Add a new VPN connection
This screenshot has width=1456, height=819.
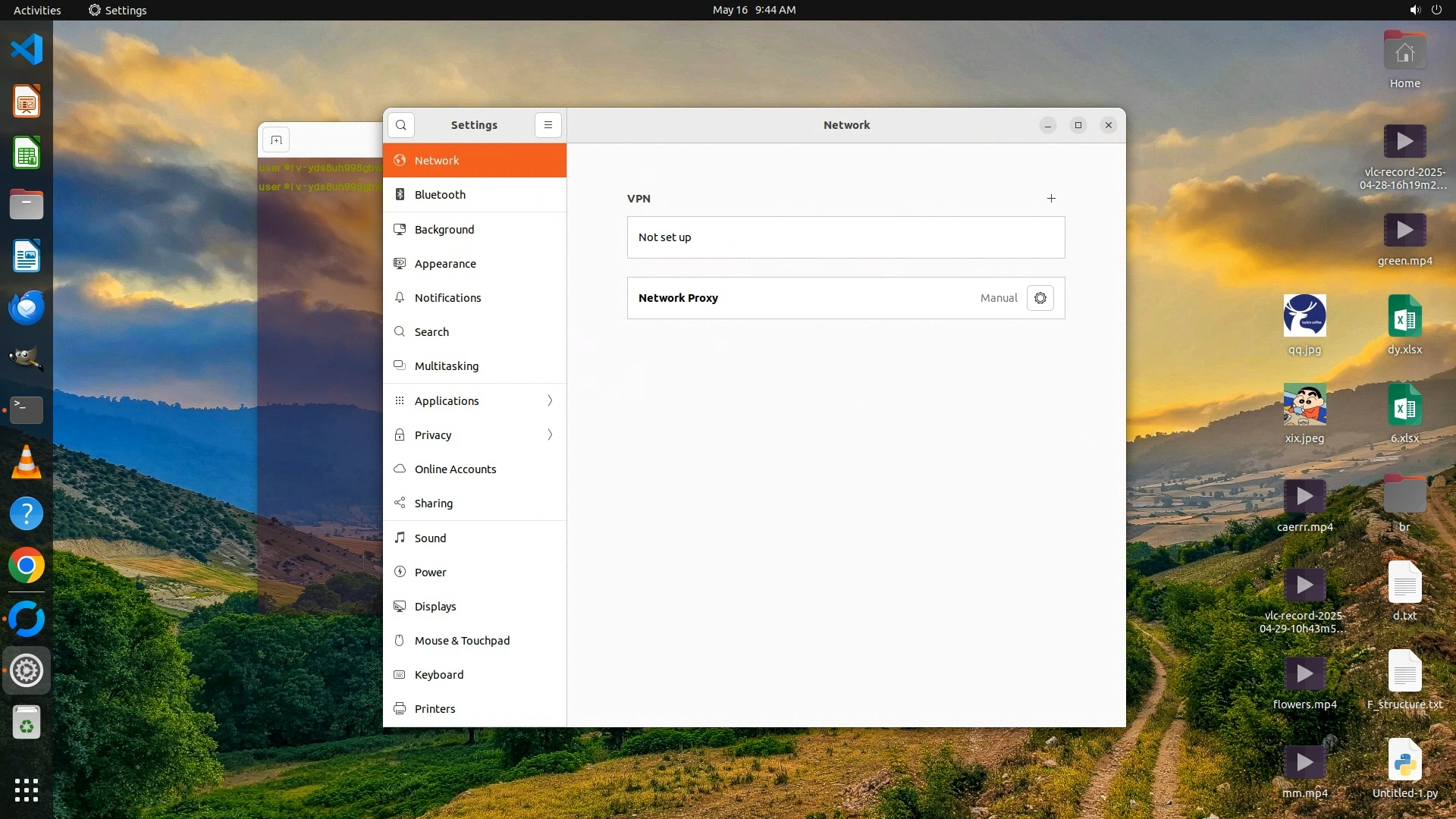tap(1051, 199)
